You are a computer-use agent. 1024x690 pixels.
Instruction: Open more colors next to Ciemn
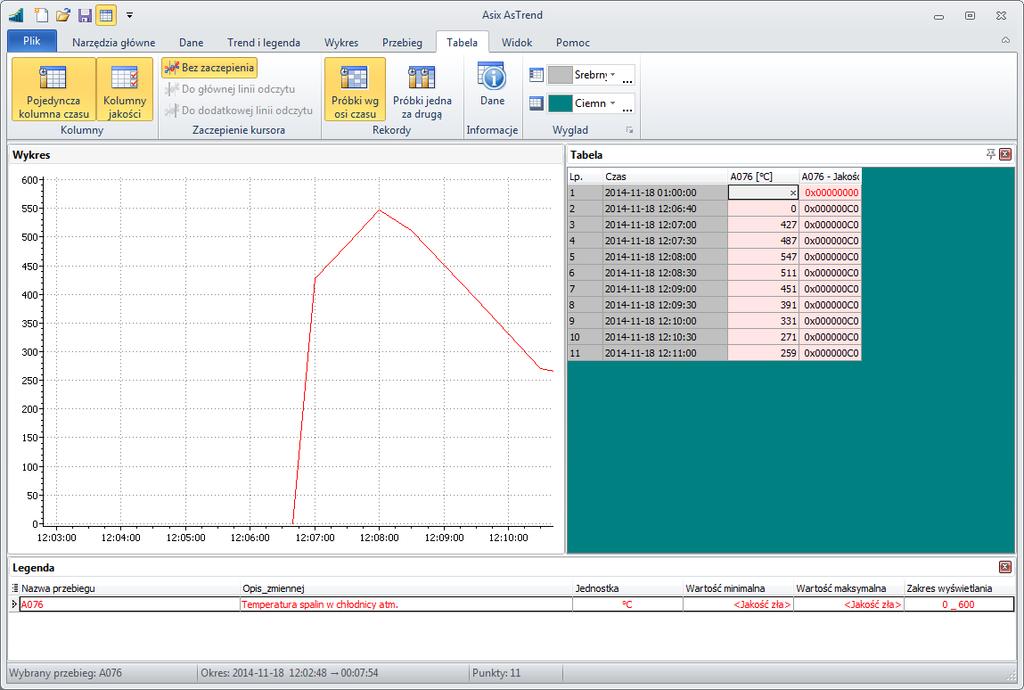click(x=628, y=106)
